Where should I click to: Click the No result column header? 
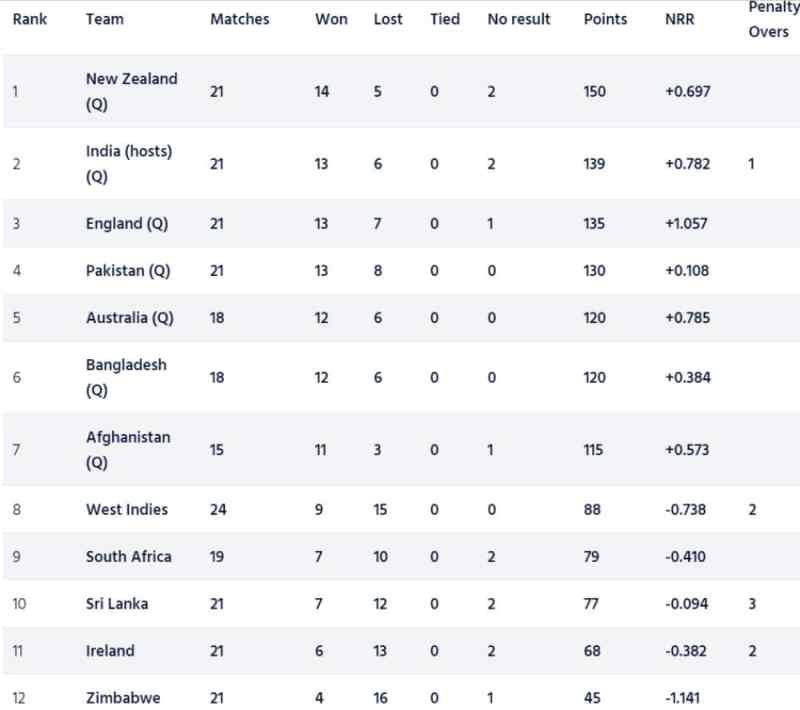pyautogui.click(x=519, y=19)
